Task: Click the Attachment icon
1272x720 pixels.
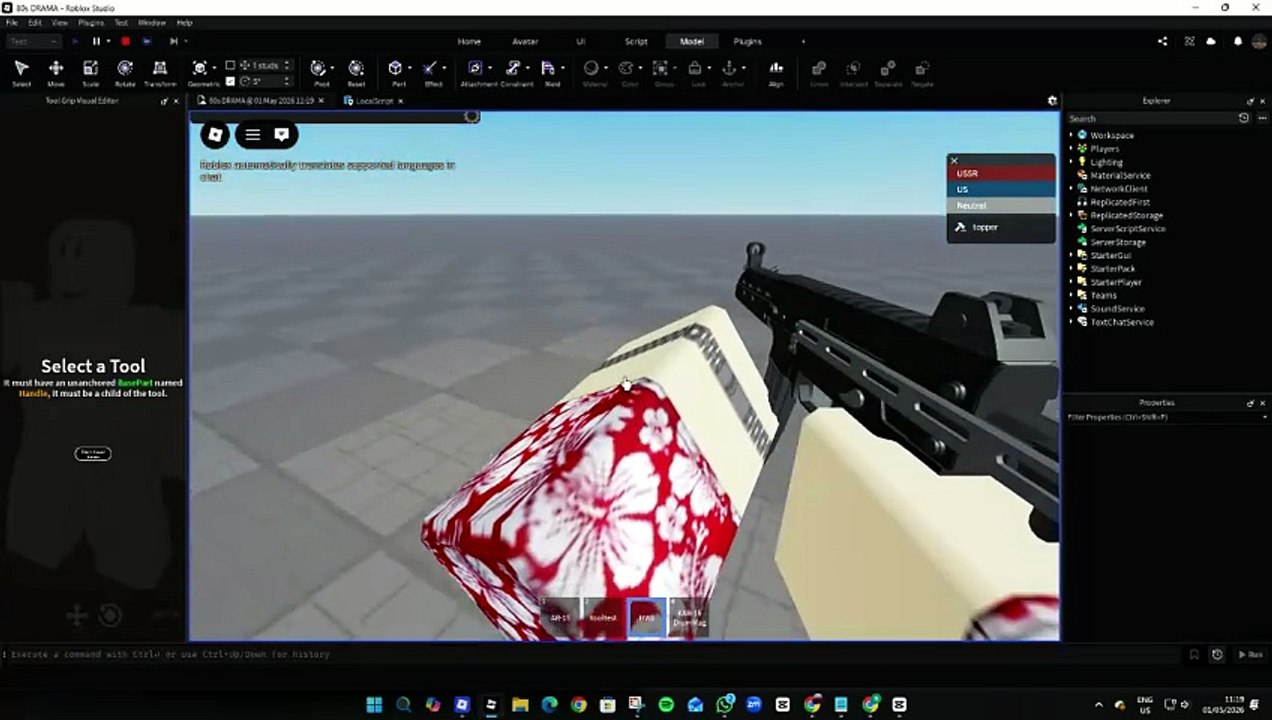Action: tap(475, 69)
